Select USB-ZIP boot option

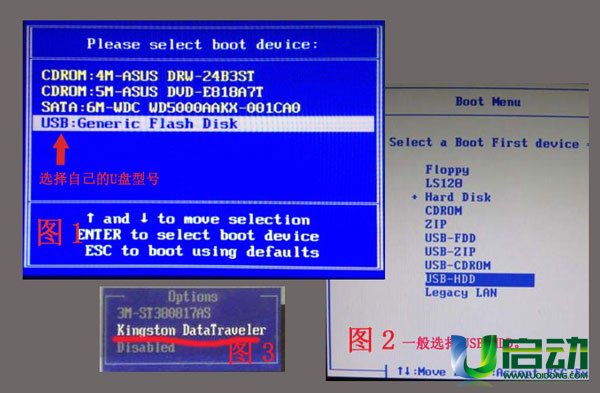coord(450,252)
